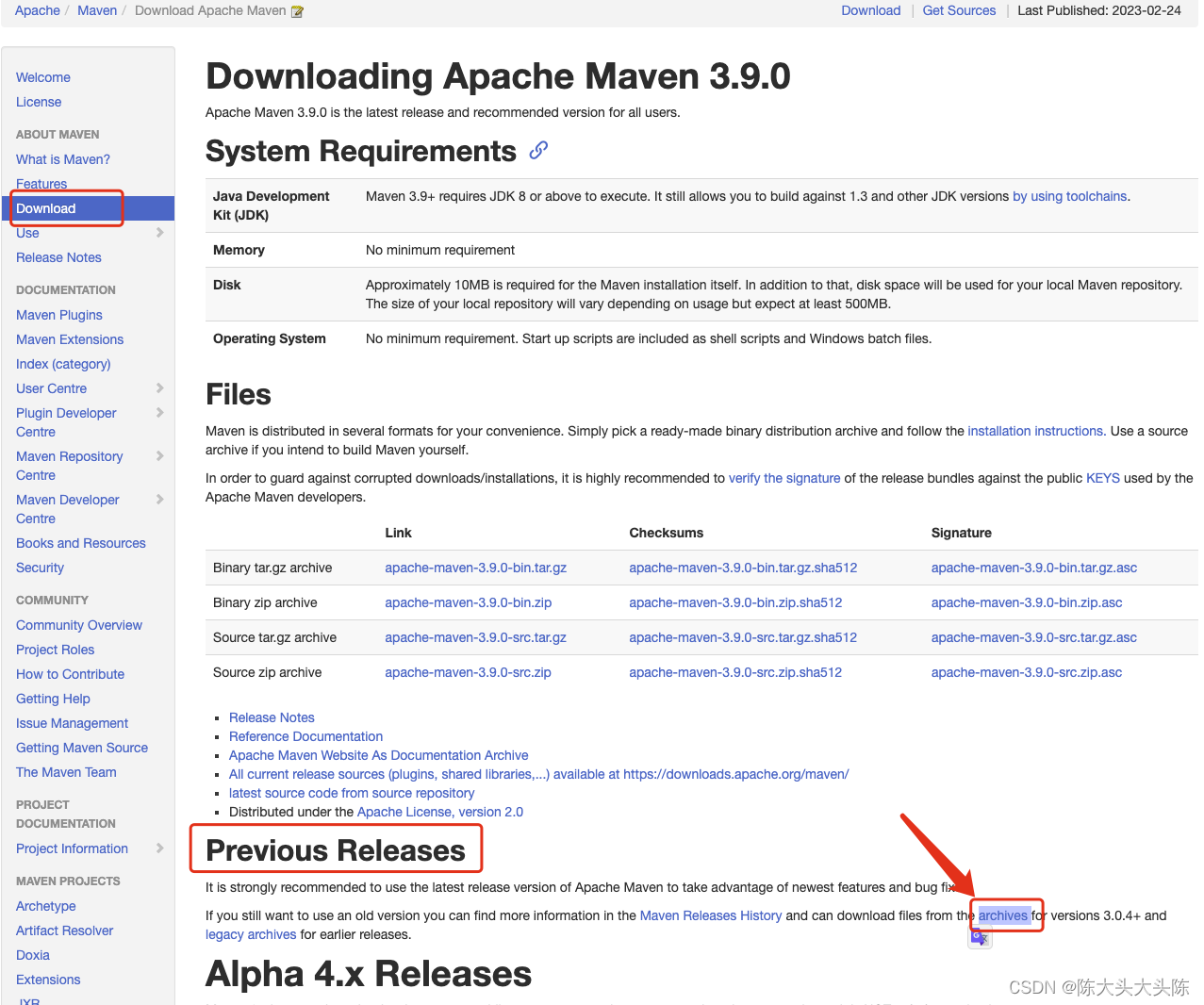Open the public KEYS link
The width and height of the screenshot is (1204, 1005).
click(x=1103, y=478)
